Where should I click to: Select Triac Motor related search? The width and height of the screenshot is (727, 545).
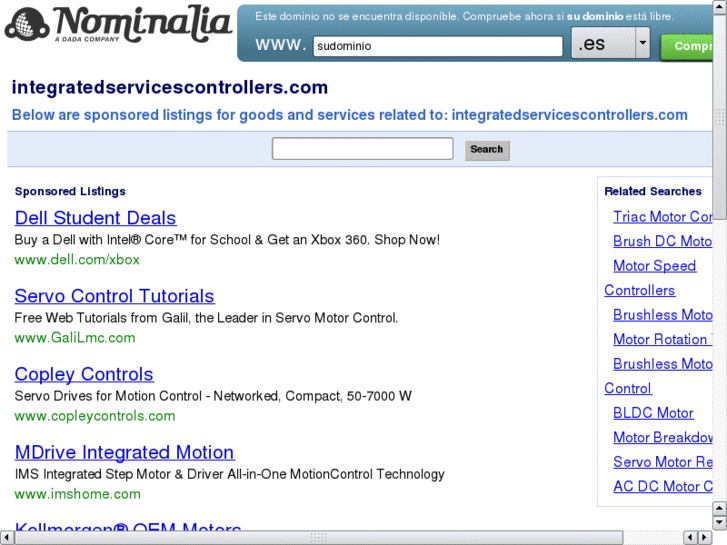coord(663,217)
